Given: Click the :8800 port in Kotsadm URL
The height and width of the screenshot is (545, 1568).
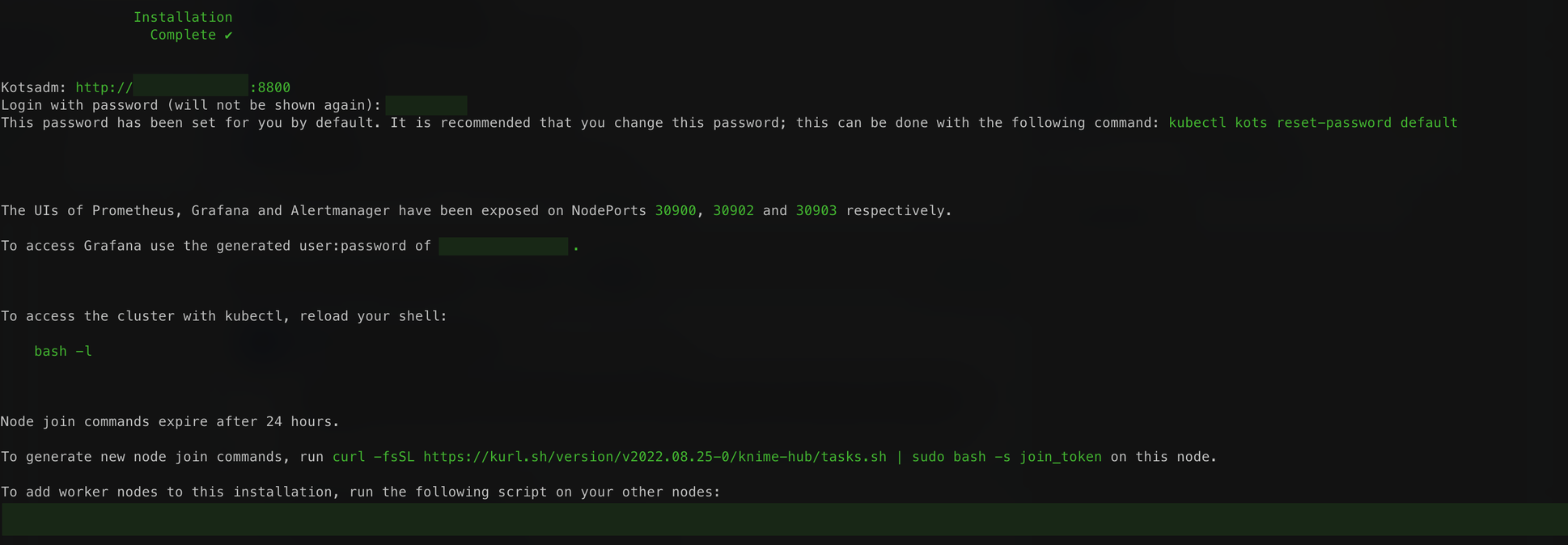Looking at the screenshot, I should coord(270,87).
